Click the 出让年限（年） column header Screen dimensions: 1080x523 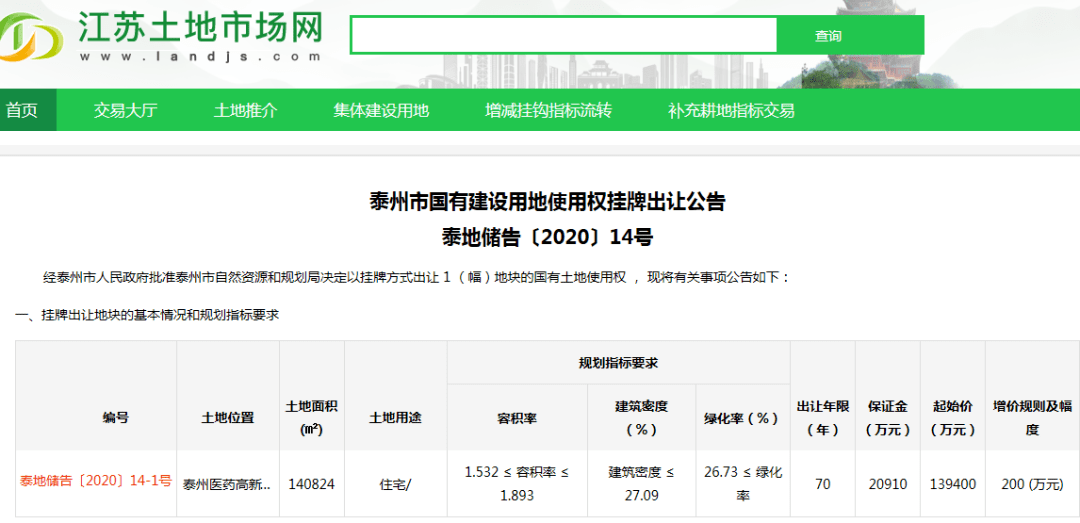[x=822, y=418]
